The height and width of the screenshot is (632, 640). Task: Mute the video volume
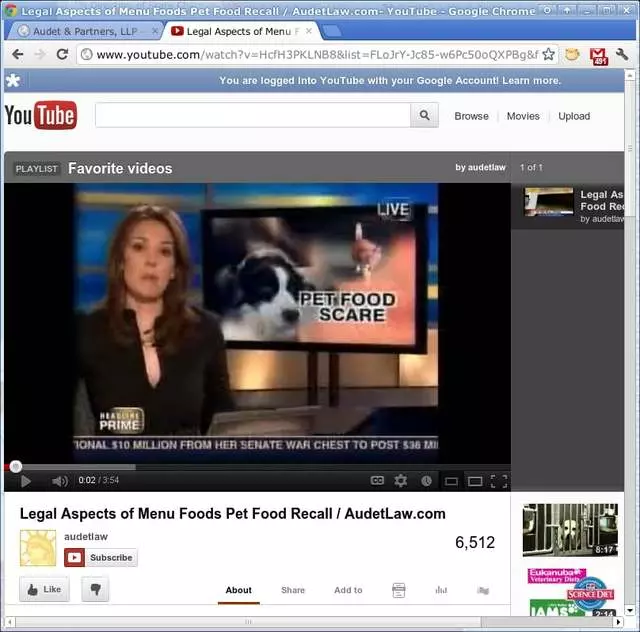pyautogui.click(x=60, y=481)
